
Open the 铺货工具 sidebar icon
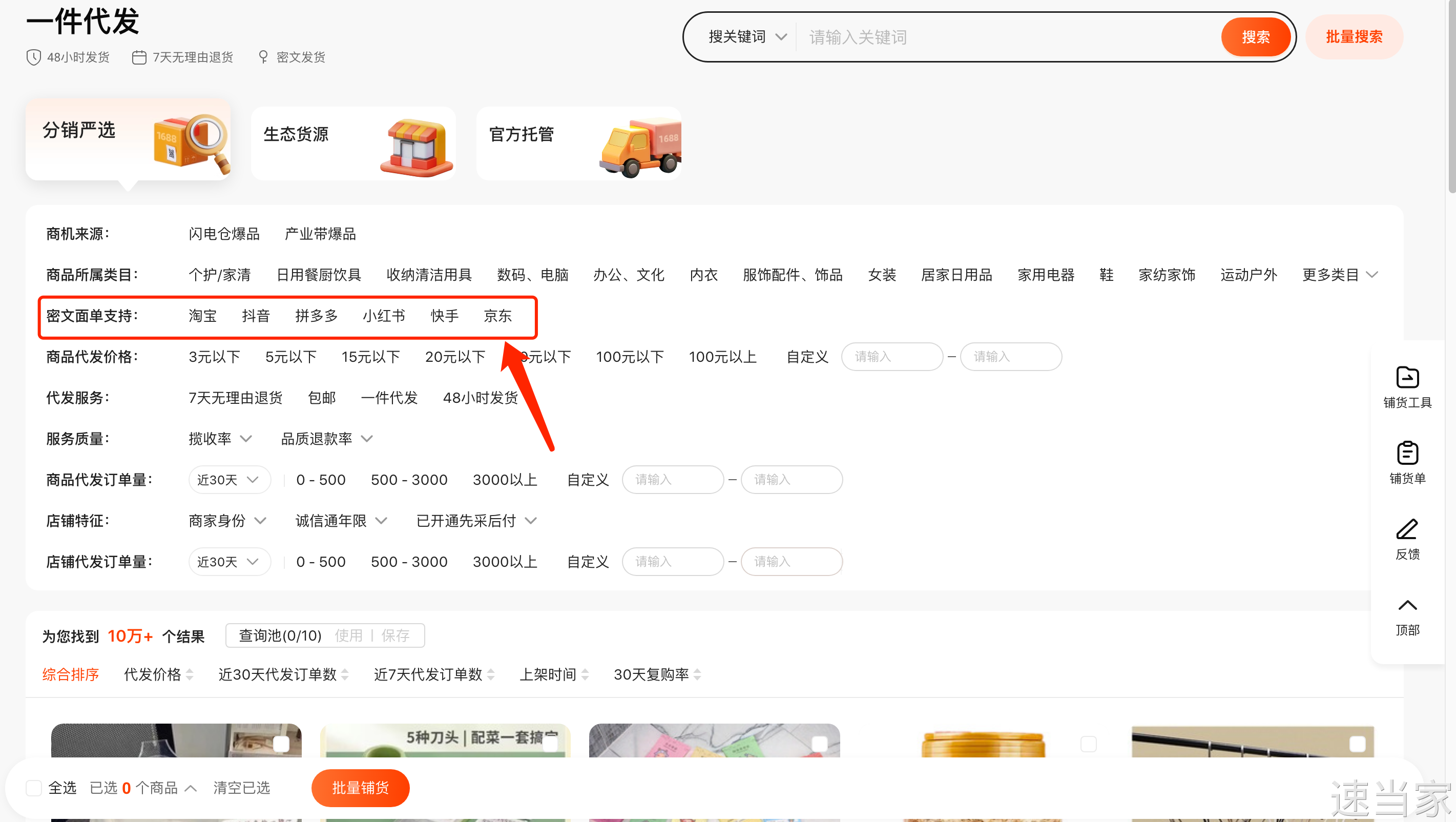[1407, 378]
